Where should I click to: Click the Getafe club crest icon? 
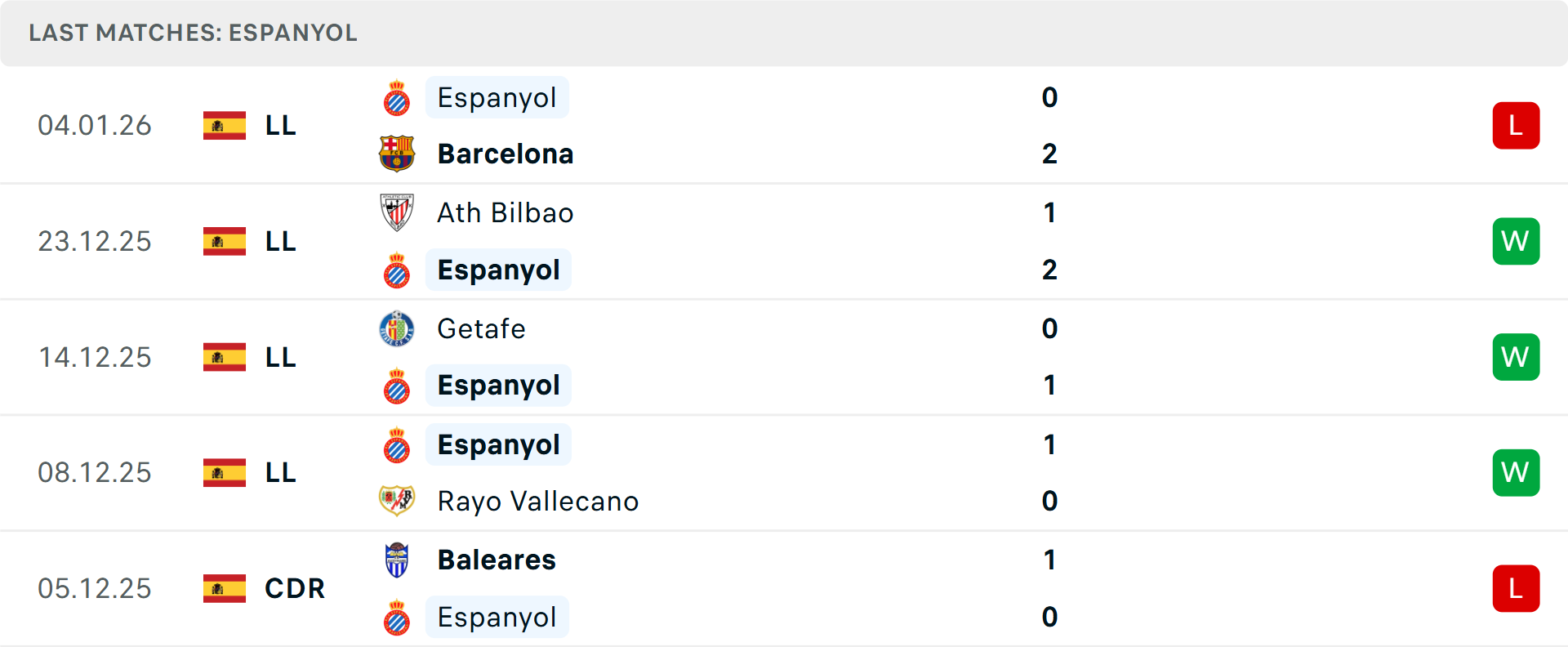(397, 328)
